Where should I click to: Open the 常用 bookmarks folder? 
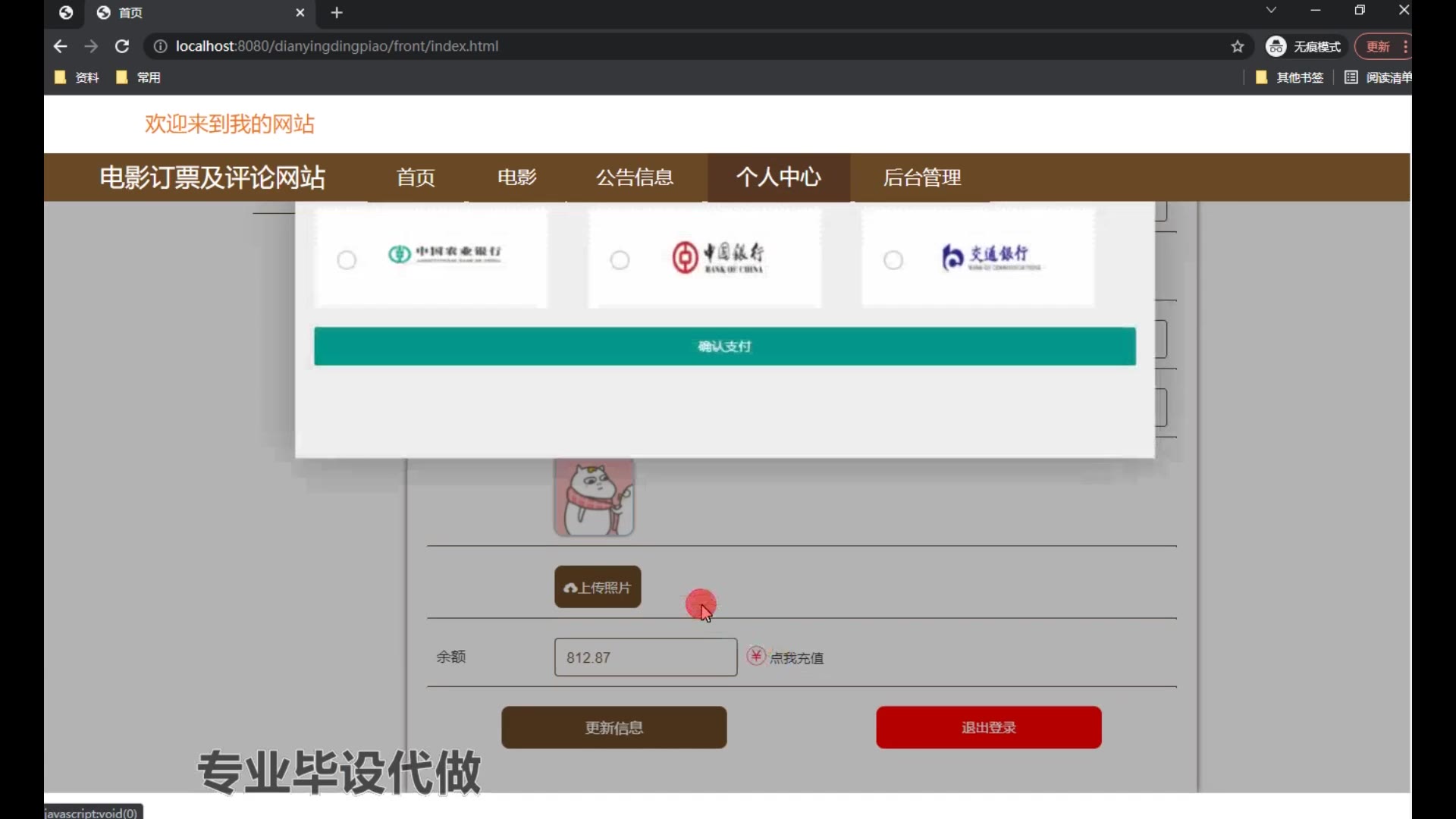[x=138, y=77]
